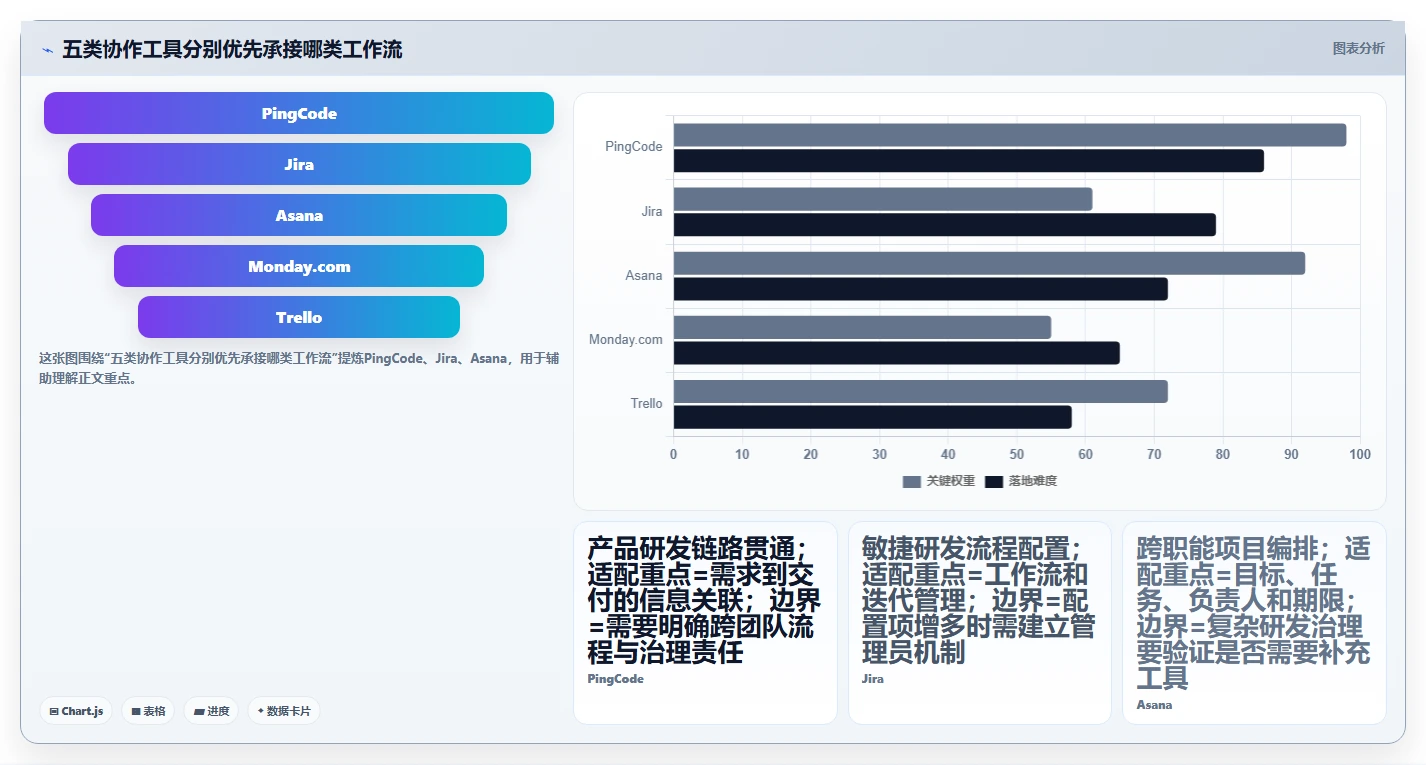The height and width of the screenshot is (765, 1426).
Task: Click the x-axis value 0
Action: coord(673,454)
